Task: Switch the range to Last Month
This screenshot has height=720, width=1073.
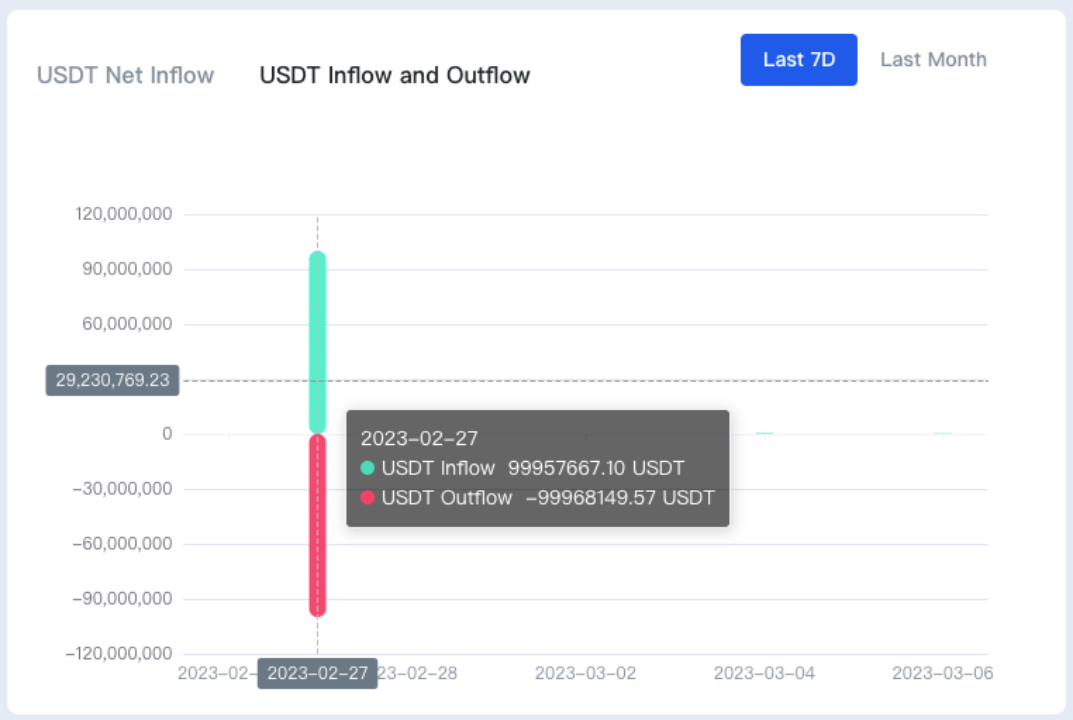Action: point(933,60)
